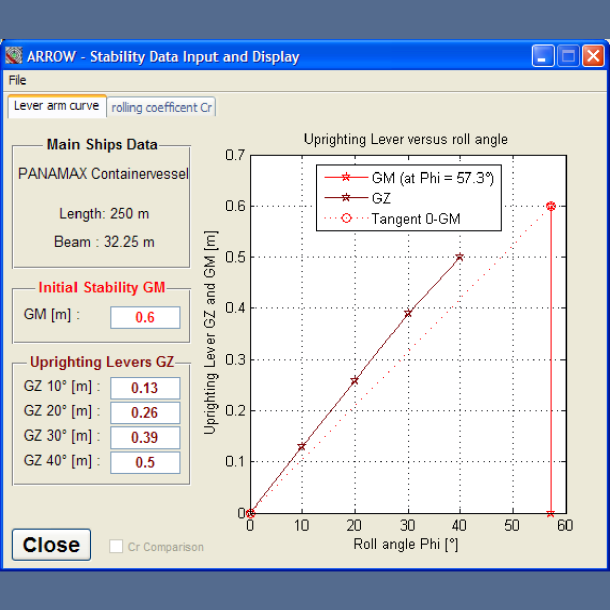610x610 pixels.
Task: Switch to the Lever arm curve tab
Action: pos(57,106)
